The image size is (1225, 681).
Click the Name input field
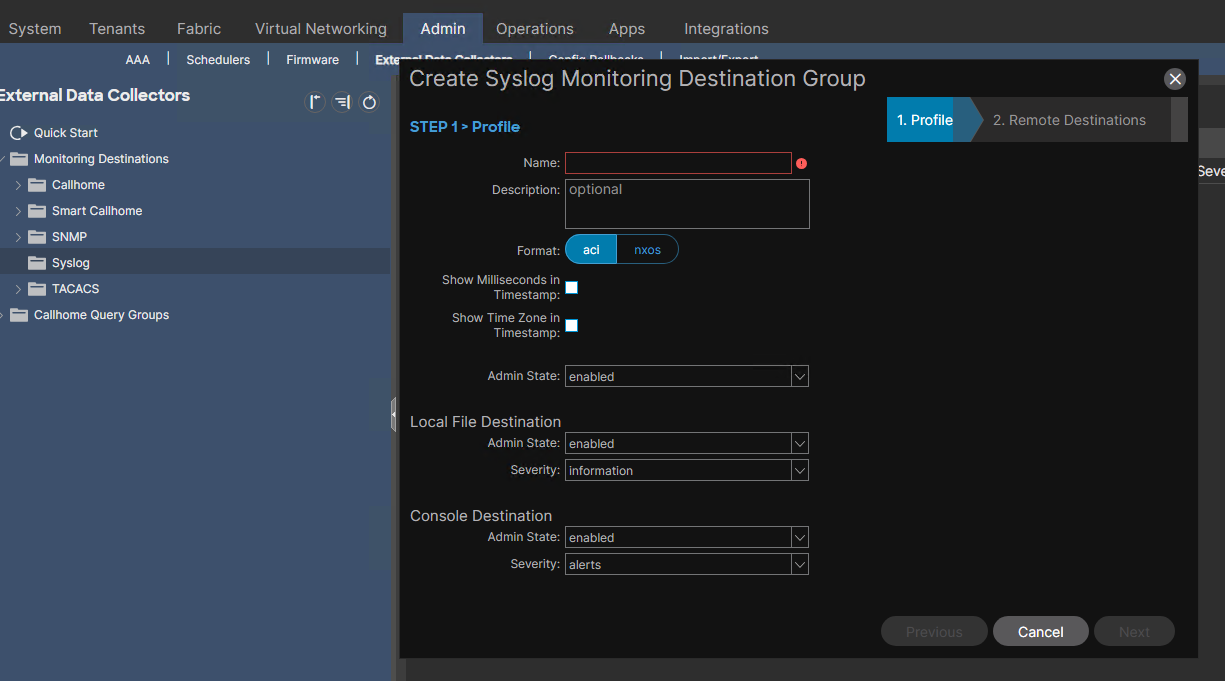678,163
